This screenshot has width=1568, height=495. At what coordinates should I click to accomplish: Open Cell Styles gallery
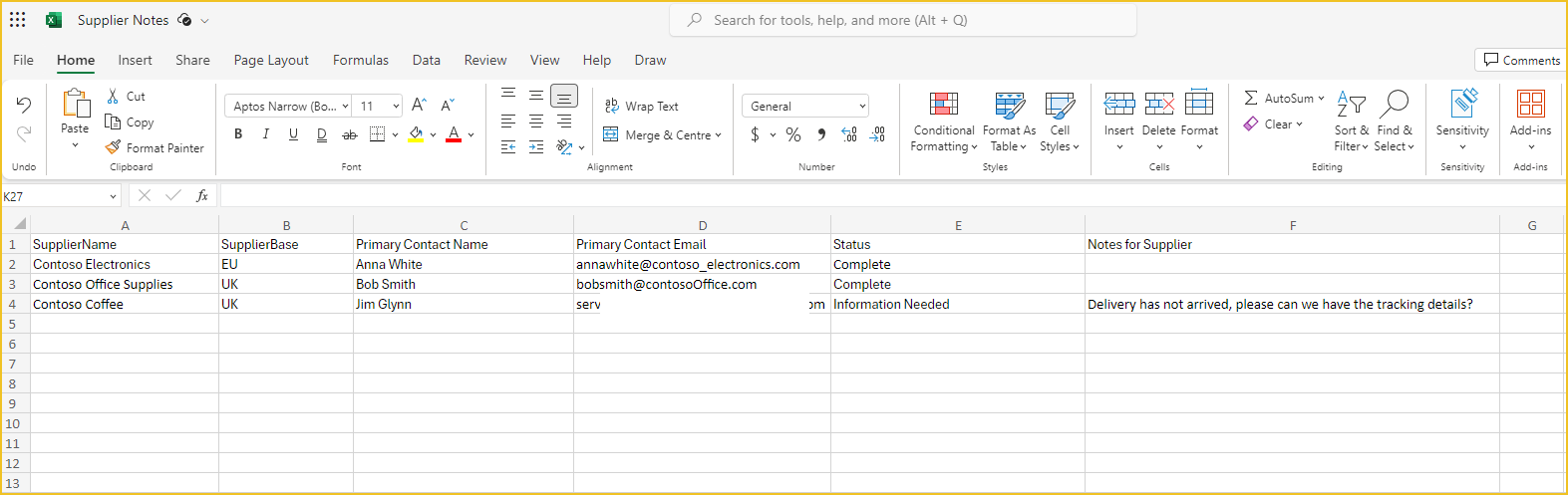tap(1060, 122)
